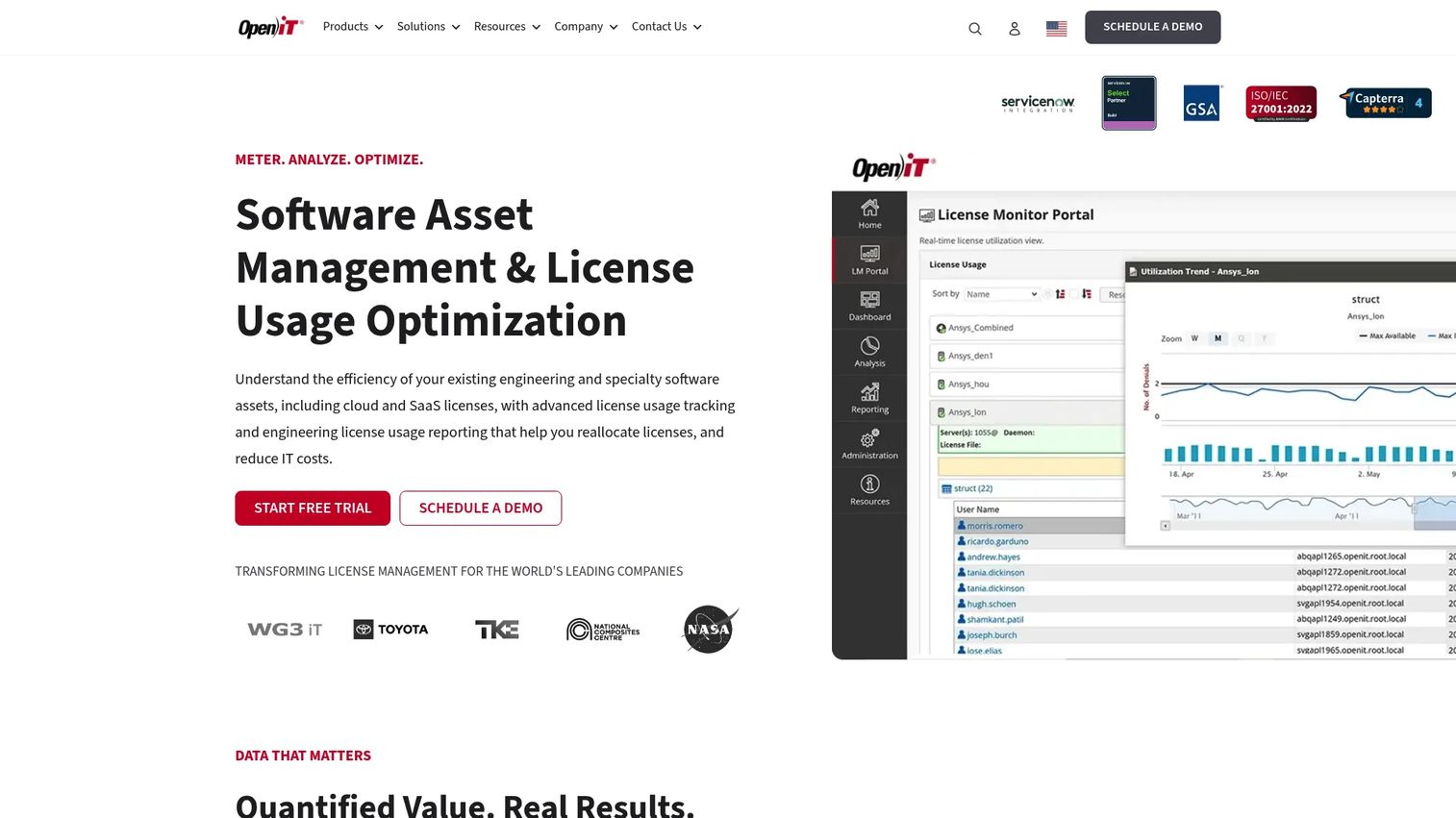This screenshot has width=1456, height=818.
Task: Open the Reporting sidebar icon
Action: tap(869, 398)
